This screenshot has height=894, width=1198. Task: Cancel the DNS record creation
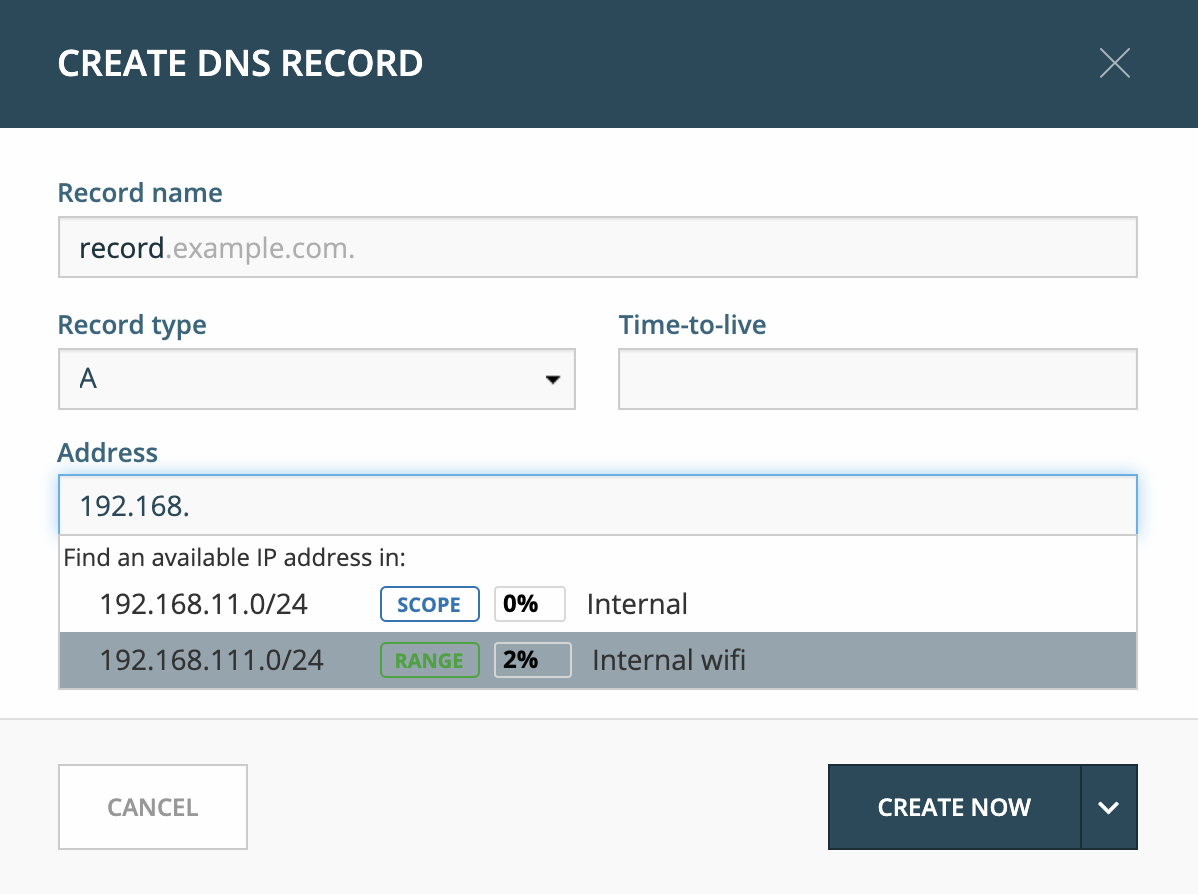153,807
